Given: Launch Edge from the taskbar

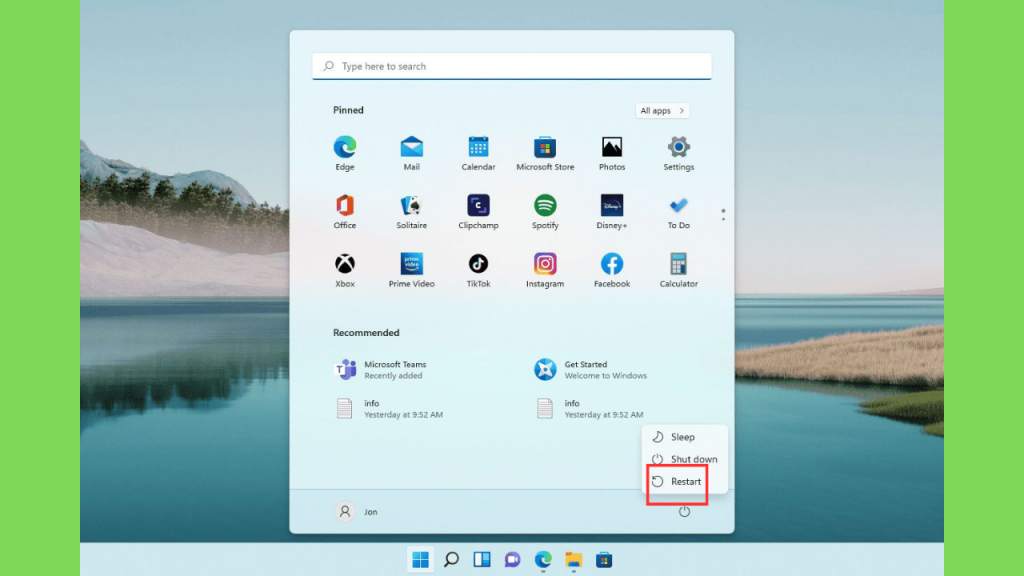Looking at the screenshot, I should click(543, 560).
